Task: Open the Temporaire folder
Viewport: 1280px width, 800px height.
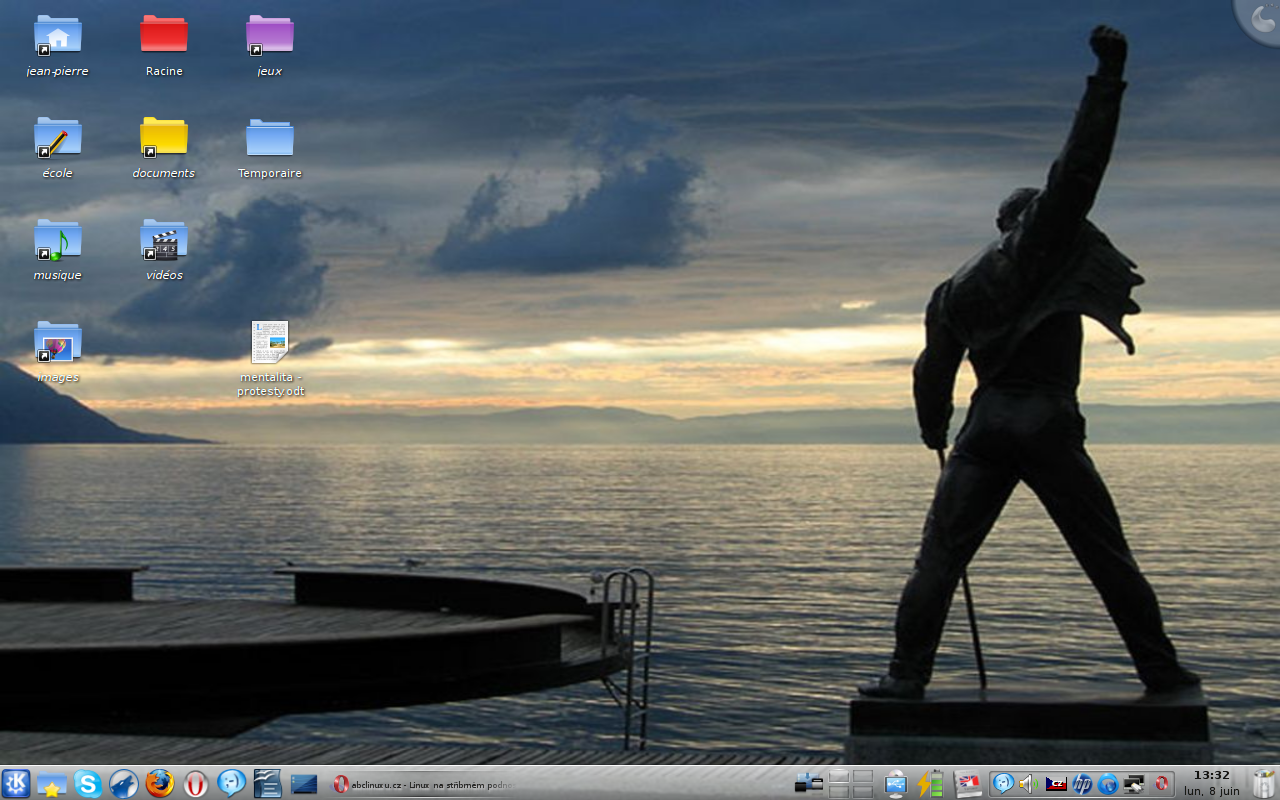Action: point(270,149)
